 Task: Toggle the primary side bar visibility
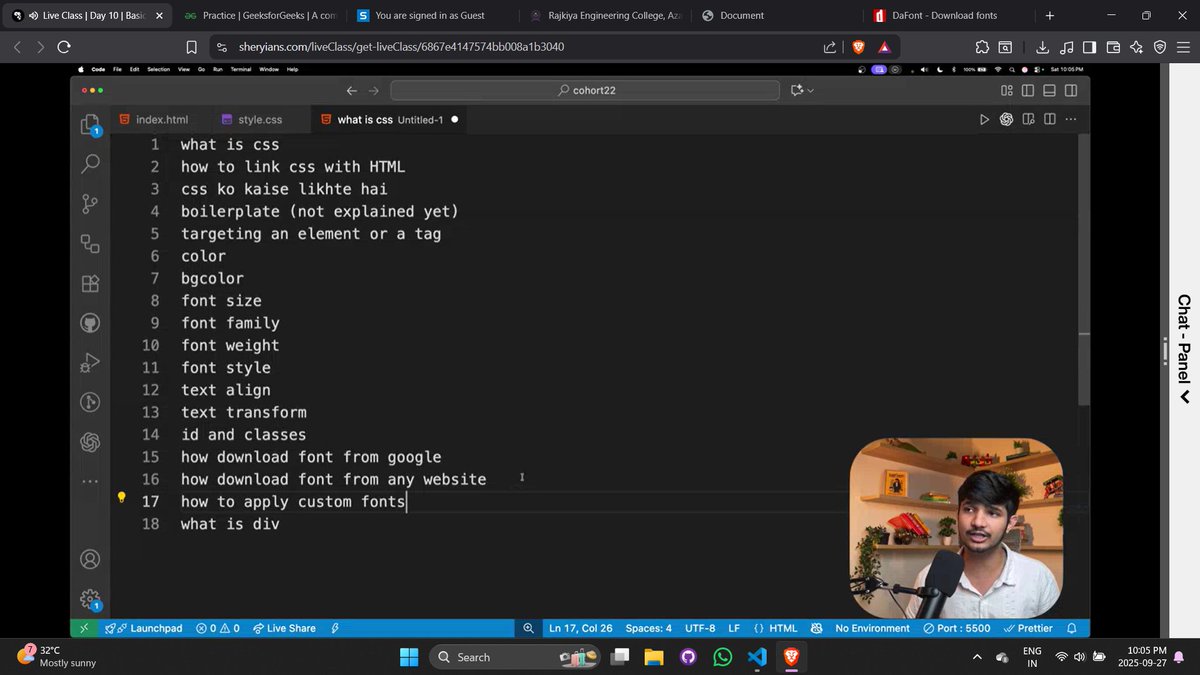coord(1028,90)
